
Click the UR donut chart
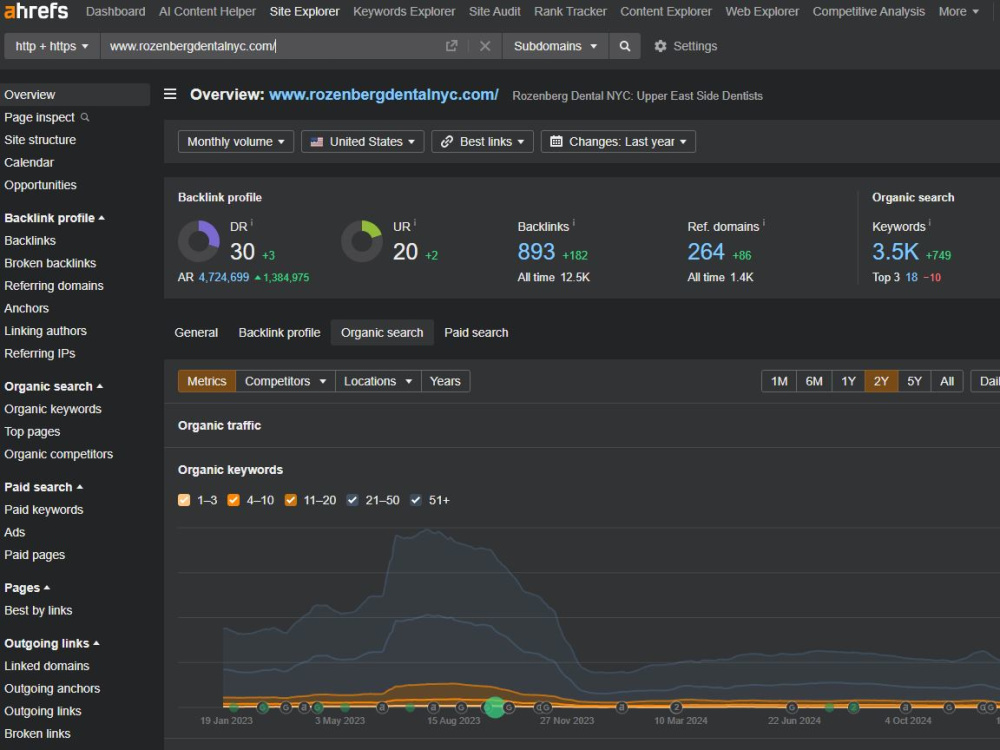[362, 241]
